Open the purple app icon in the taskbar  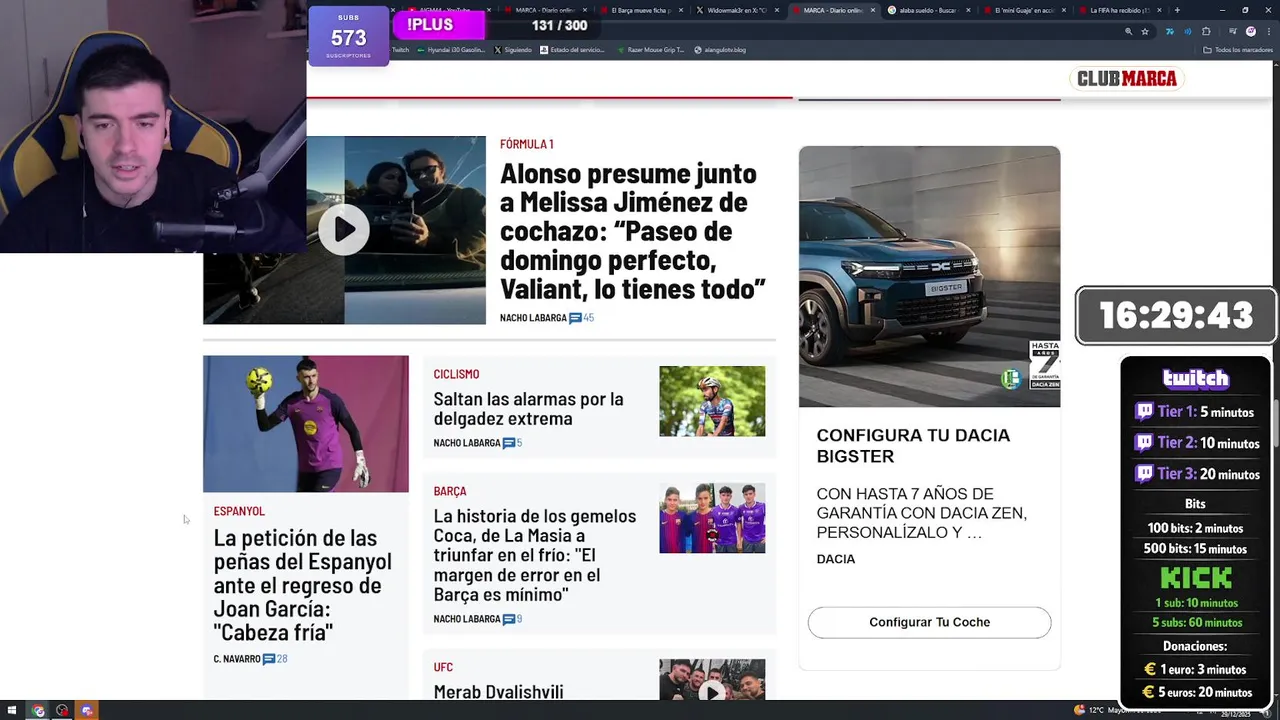[x=87, y=710]
